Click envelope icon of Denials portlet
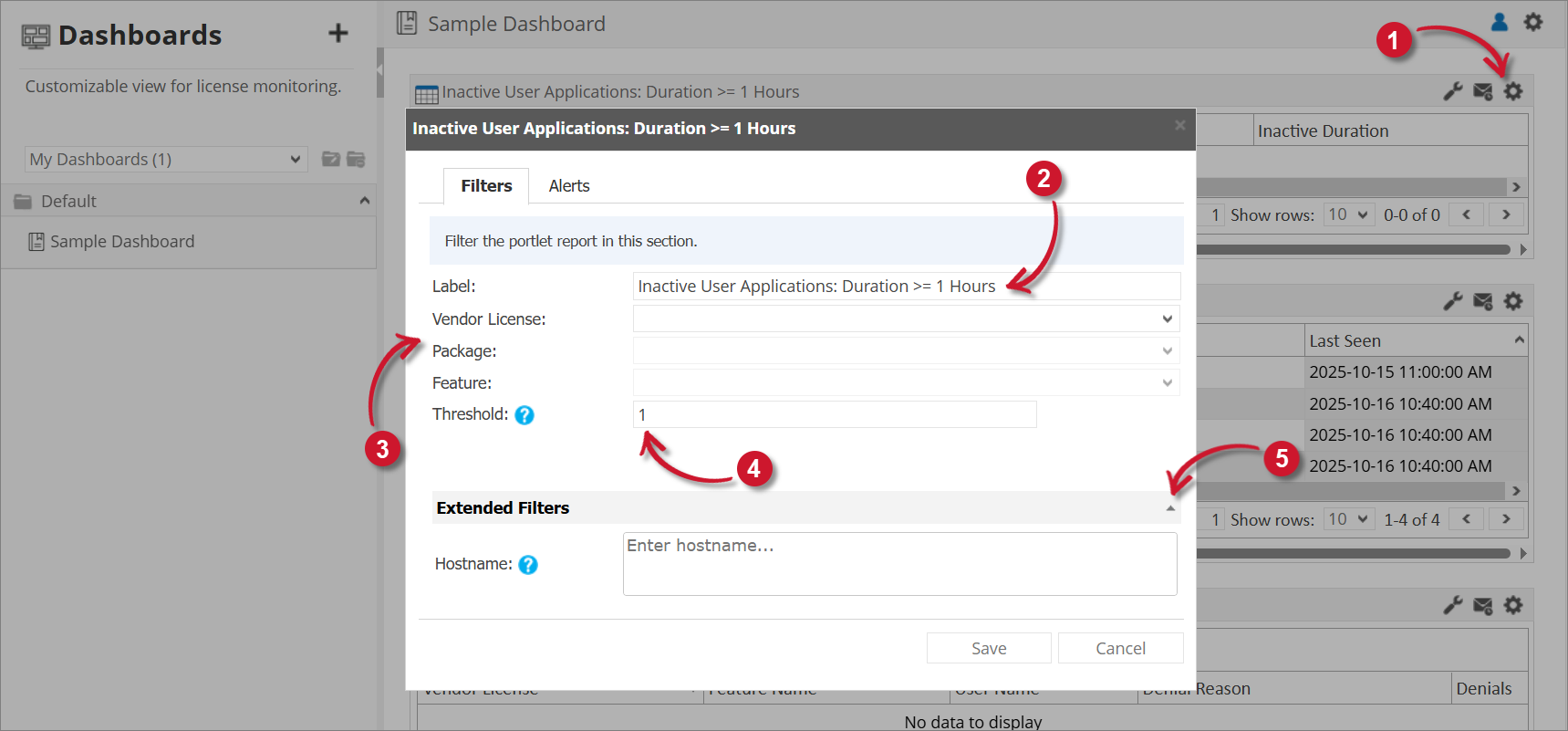1568x731 pixels. 1483,605
